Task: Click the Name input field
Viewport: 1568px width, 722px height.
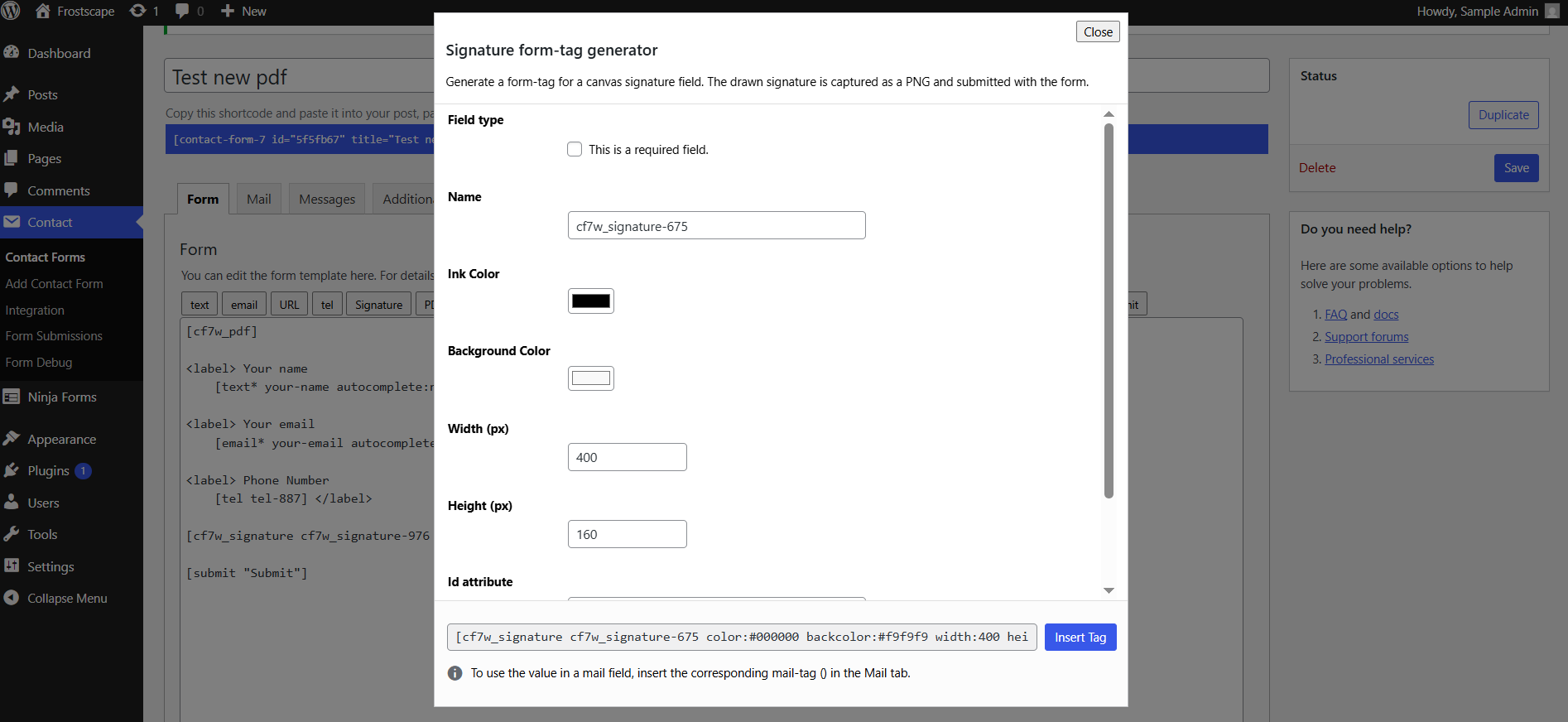Action: click(717, 225)
